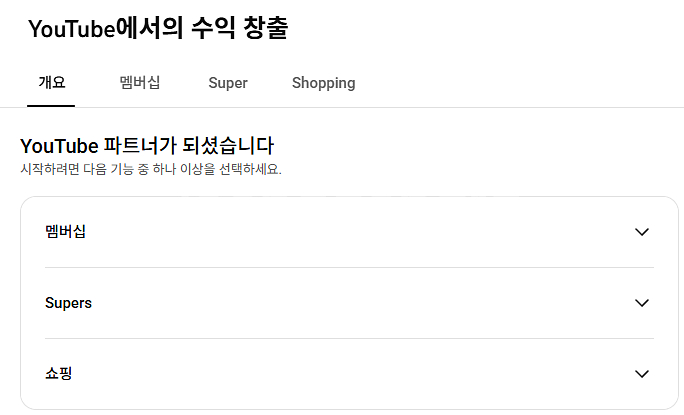Viewport: 684px width, 415px height.
Task: Click the divider line between Supers and 쇼핑
Action: (x=349, y=338)
